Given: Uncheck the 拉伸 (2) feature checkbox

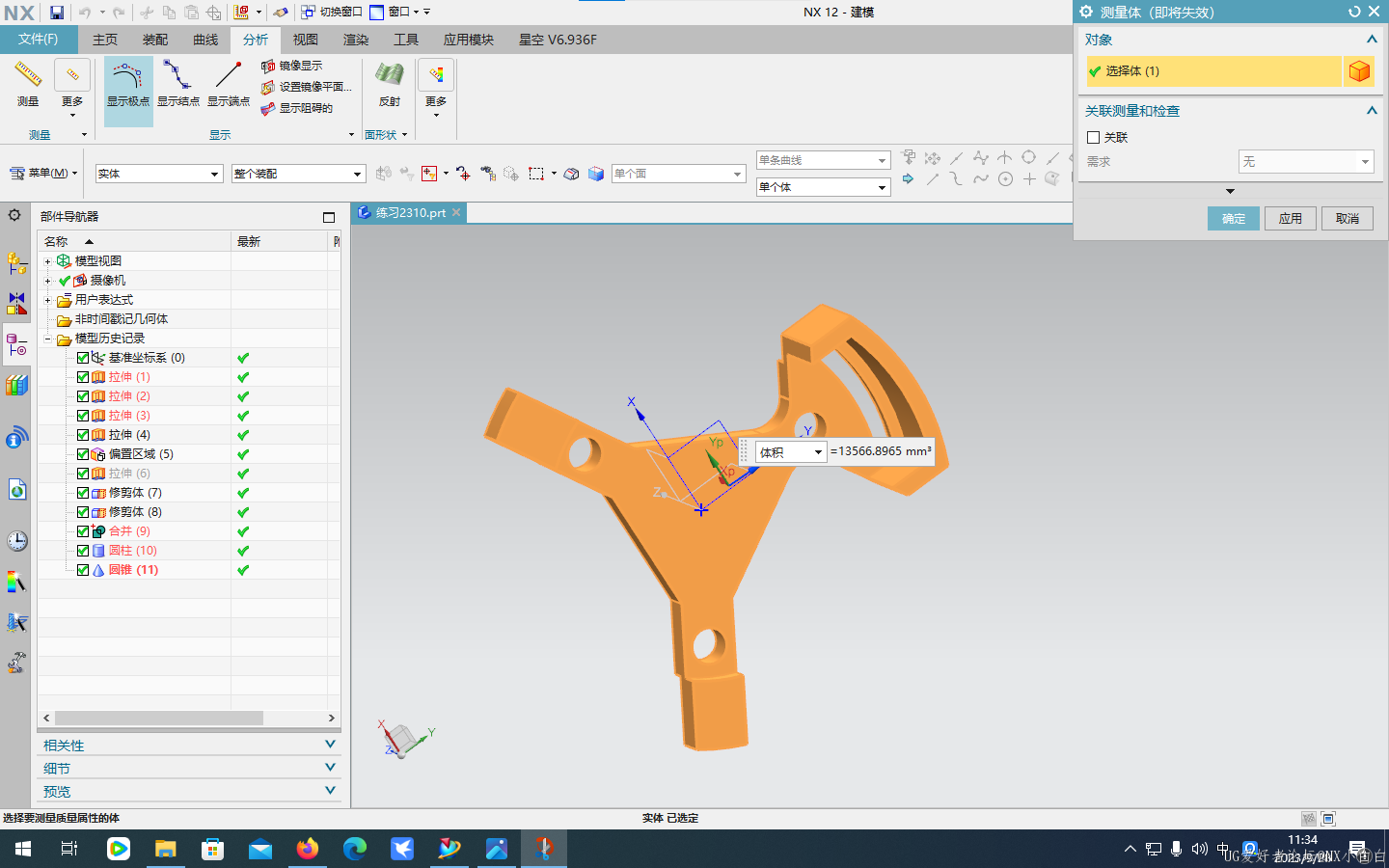Looking at the screenshot, I should pos(83,396).
